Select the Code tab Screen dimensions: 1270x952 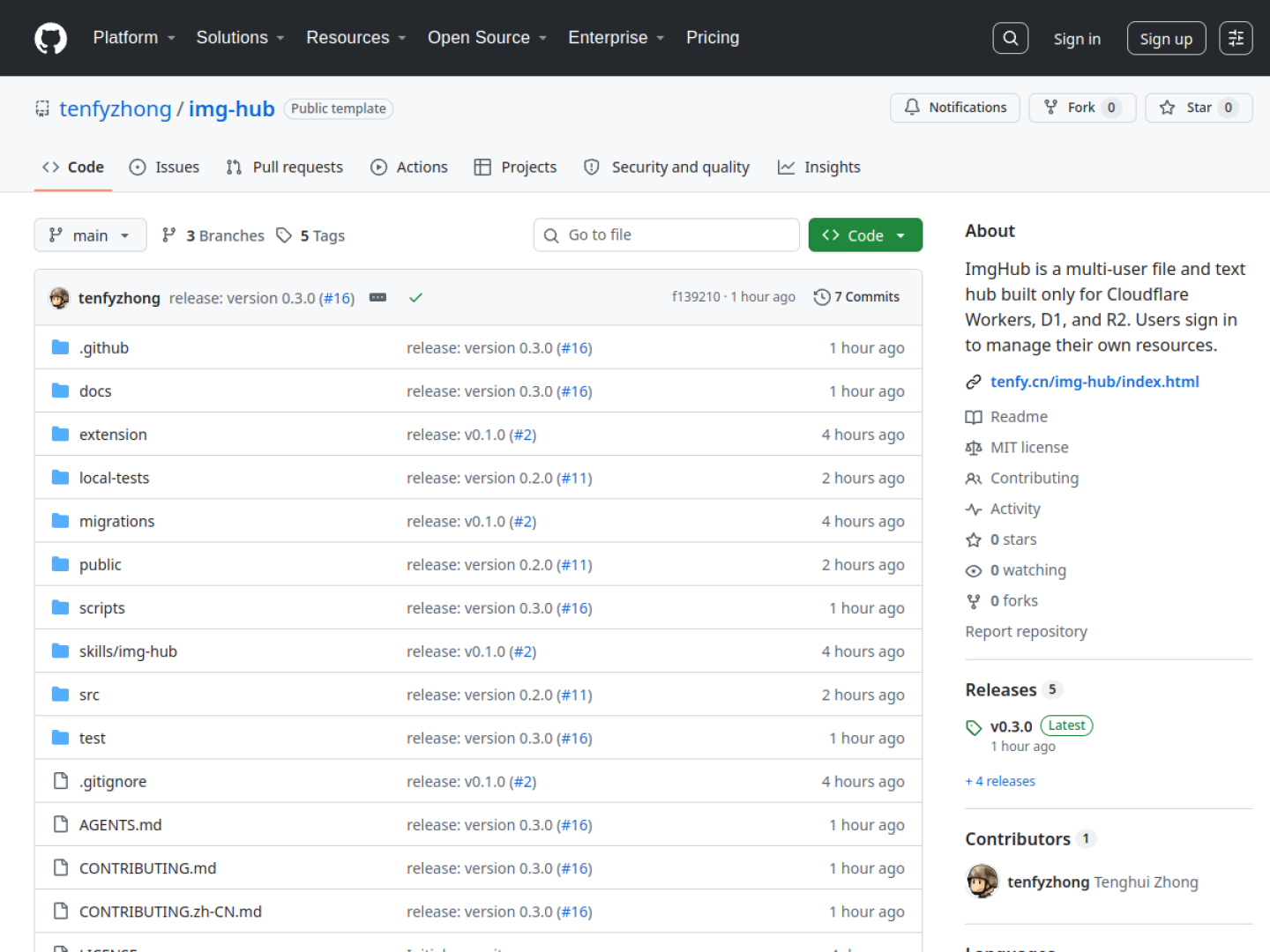click(73, 167)
